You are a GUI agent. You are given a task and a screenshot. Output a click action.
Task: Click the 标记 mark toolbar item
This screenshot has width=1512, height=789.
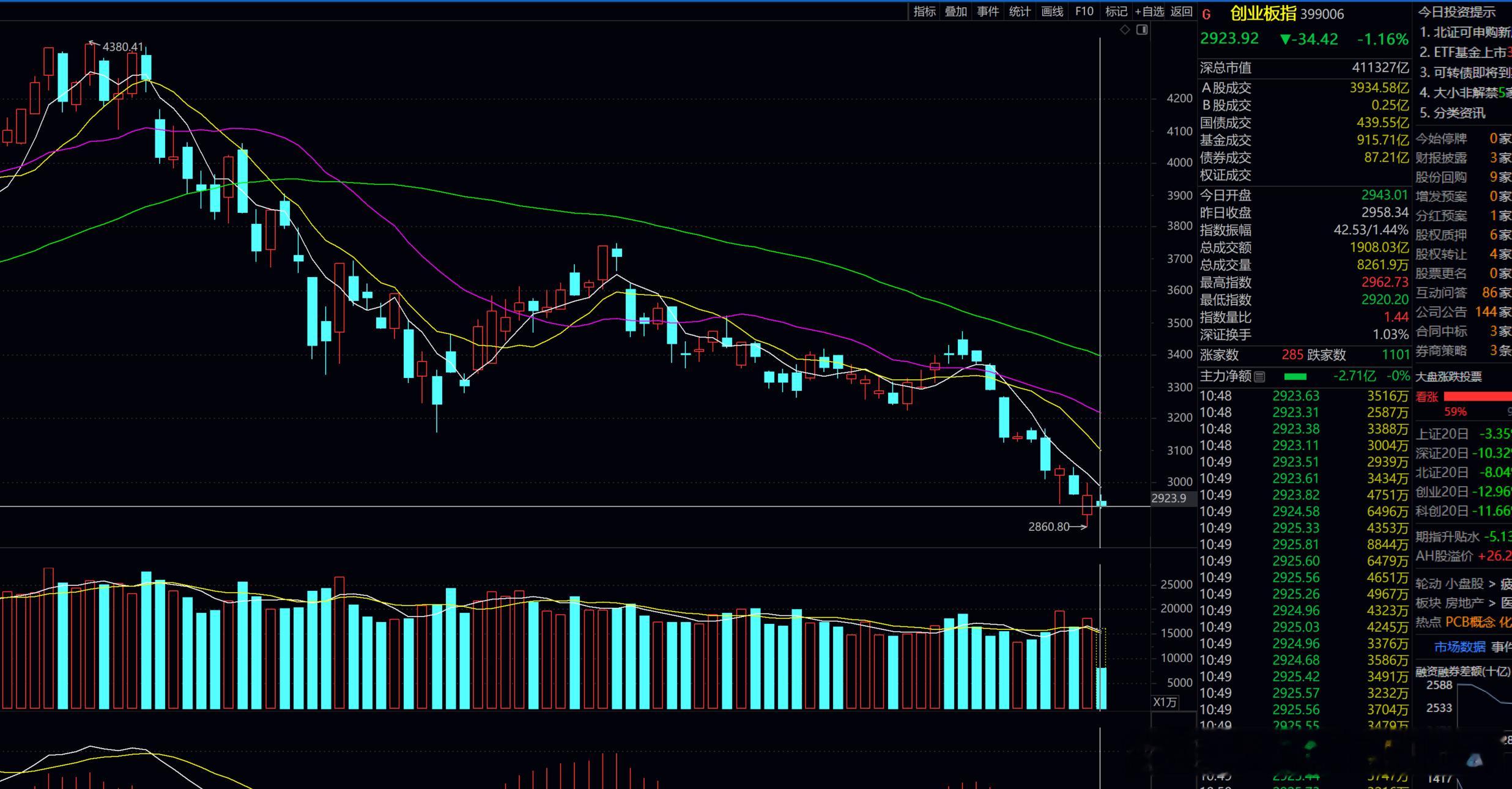pos(1116,12)
